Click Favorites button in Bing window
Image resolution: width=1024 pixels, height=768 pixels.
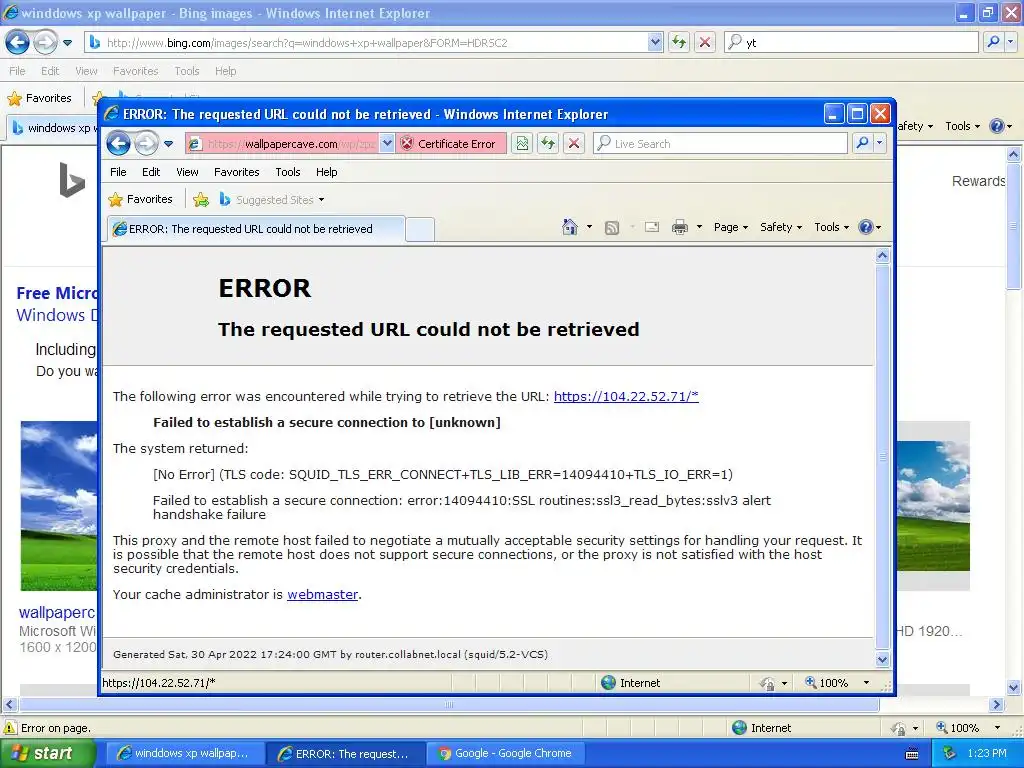(39, 98)
